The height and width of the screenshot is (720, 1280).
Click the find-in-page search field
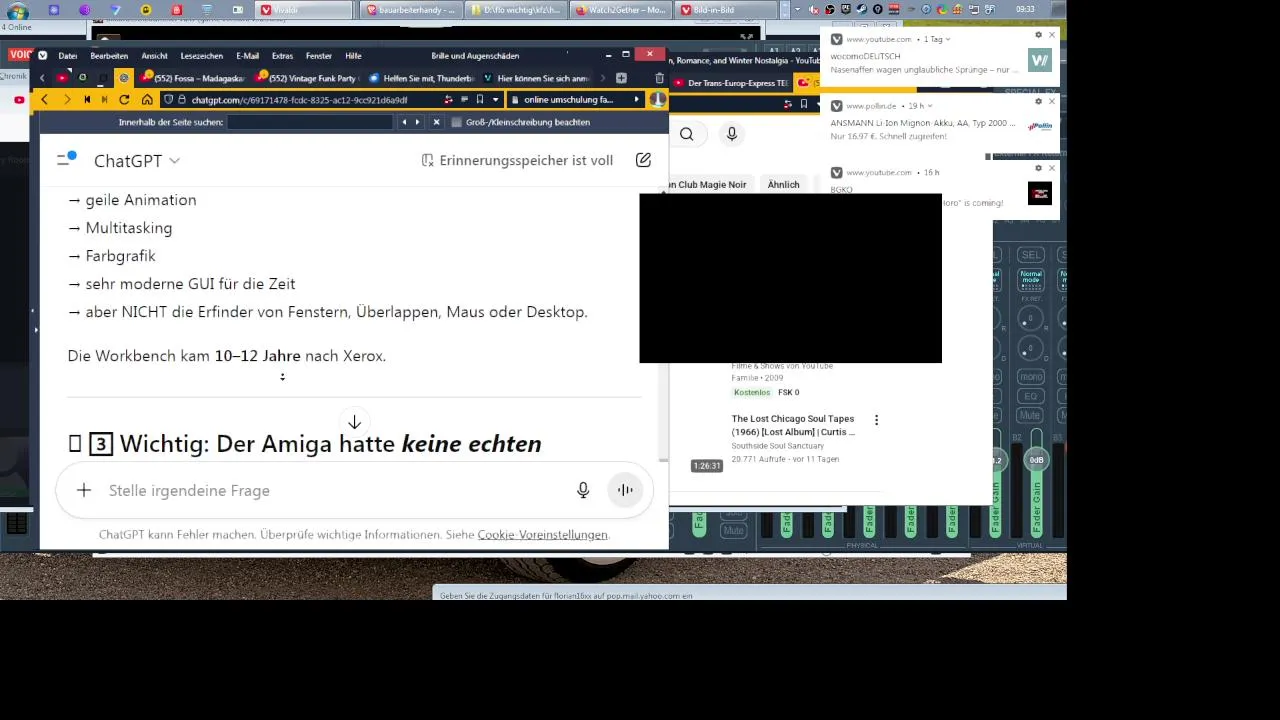click(x=310, y=122)
